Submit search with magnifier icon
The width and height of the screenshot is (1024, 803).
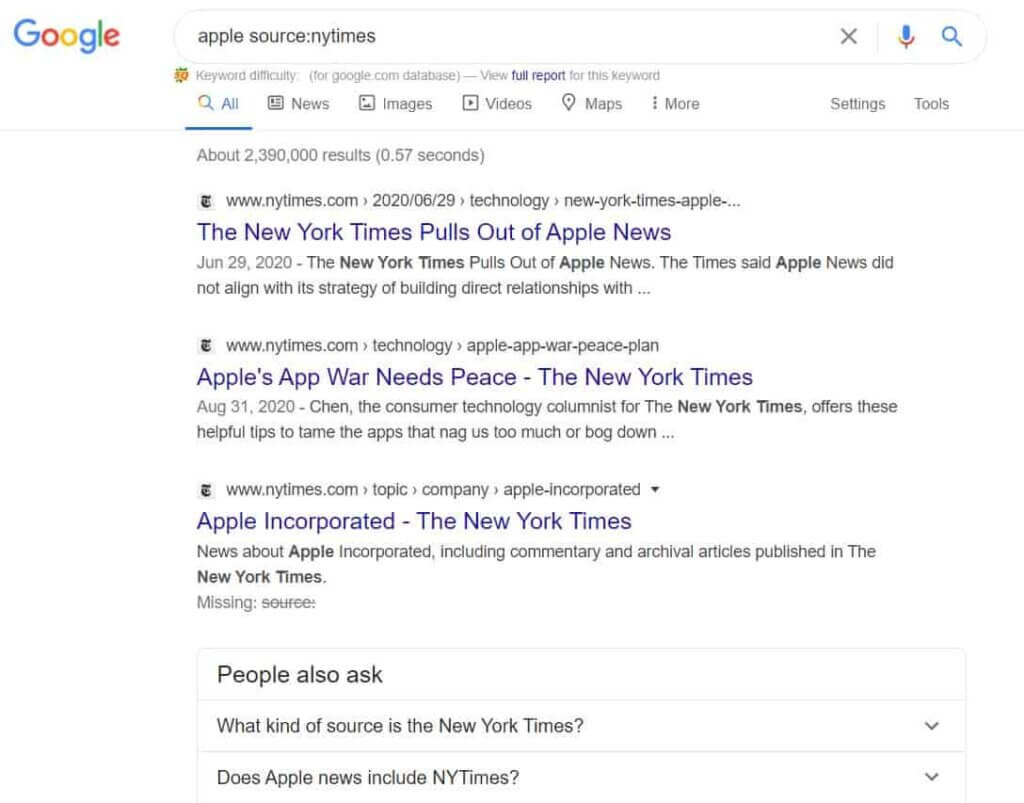pyautogui.click(x=952, y=36)
